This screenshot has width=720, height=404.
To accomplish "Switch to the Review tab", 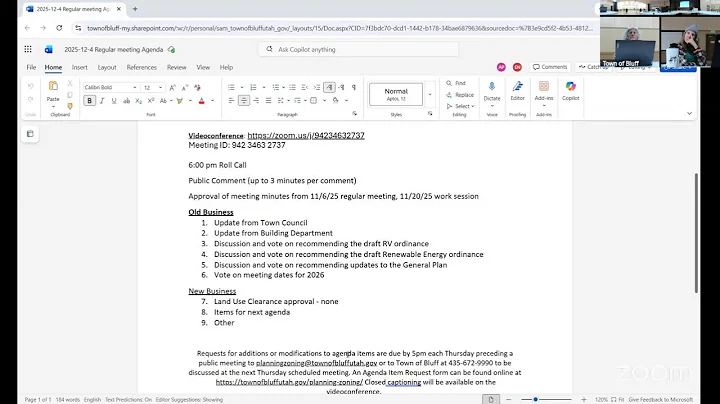I will click(176, 67).
